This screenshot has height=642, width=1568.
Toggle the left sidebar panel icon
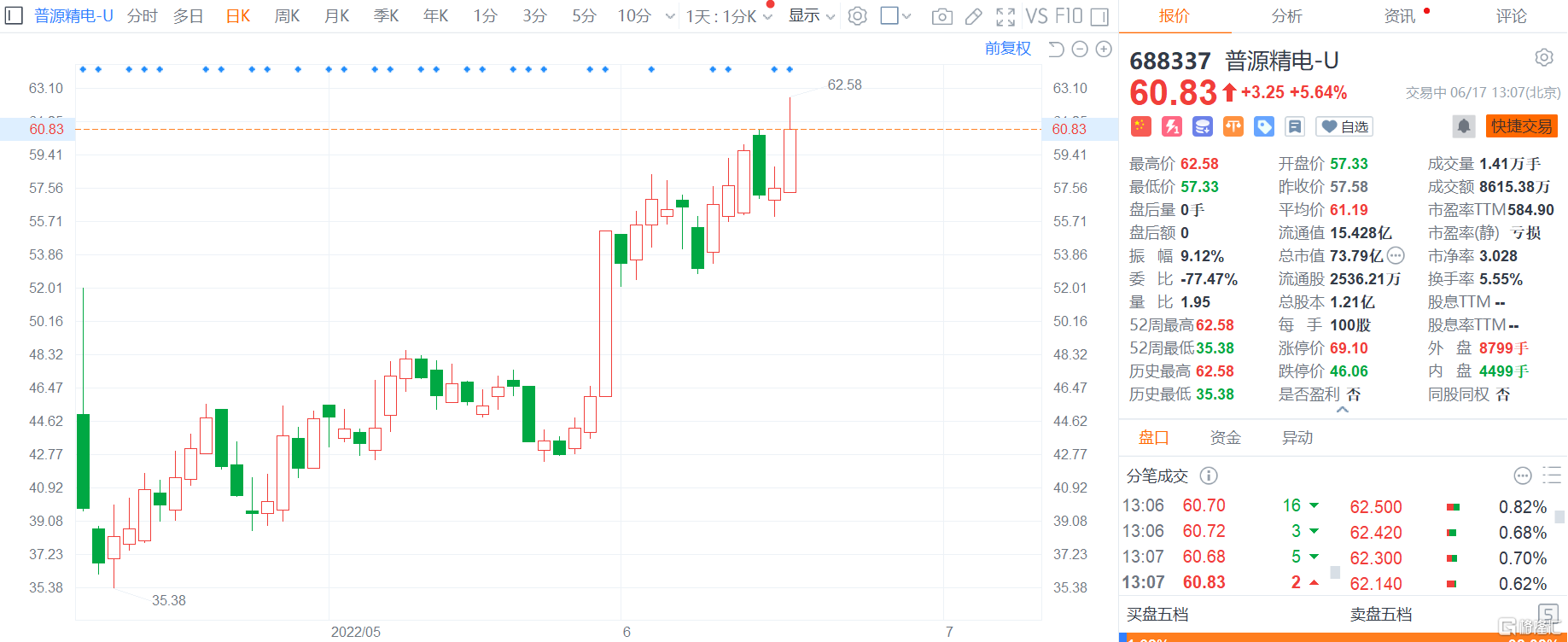tap(14, 15)
